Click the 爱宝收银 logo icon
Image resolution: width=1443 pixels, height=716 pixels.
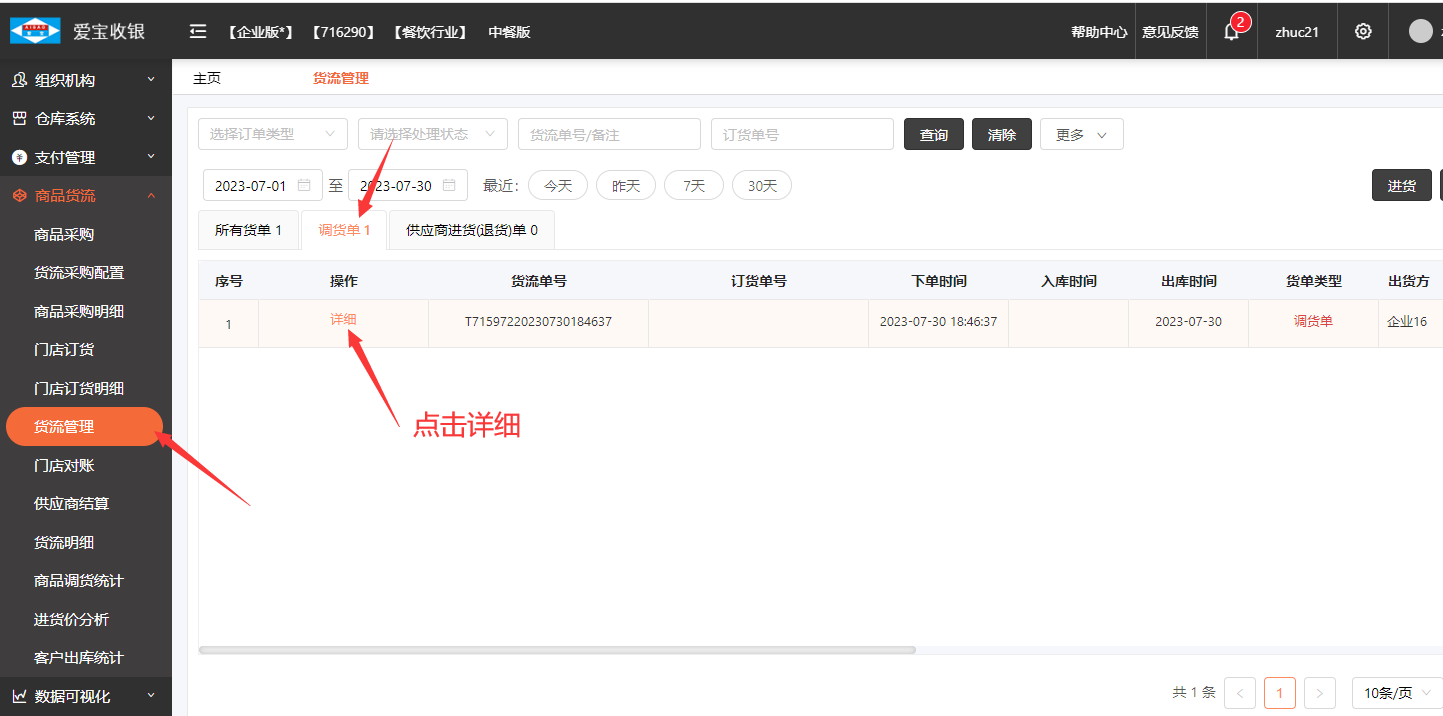(x=35, y=31)
